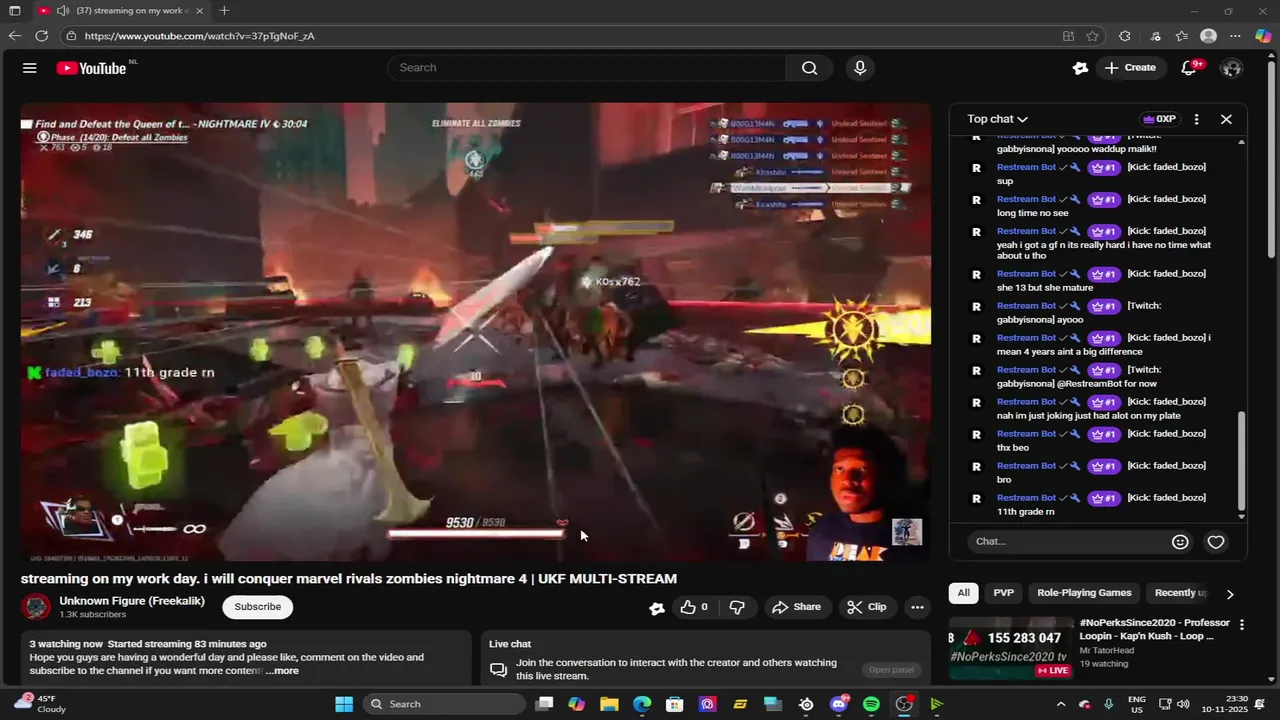This screenshot has height=720, width=1280.
Task: Click the taskbar Search box
Action: point(443,704)
